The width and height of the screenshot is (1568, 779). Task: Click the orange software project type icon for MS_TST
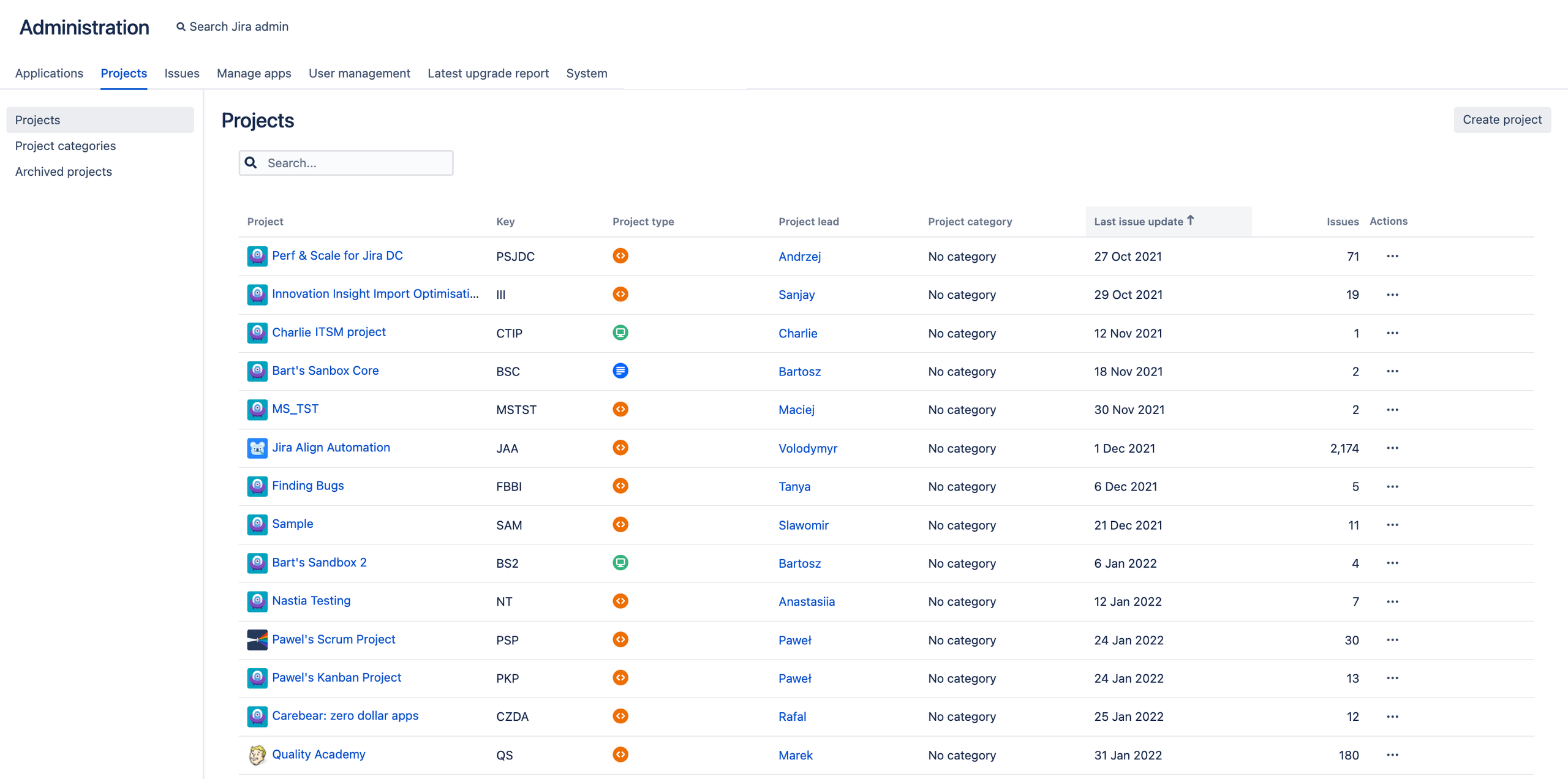point(620,409)
